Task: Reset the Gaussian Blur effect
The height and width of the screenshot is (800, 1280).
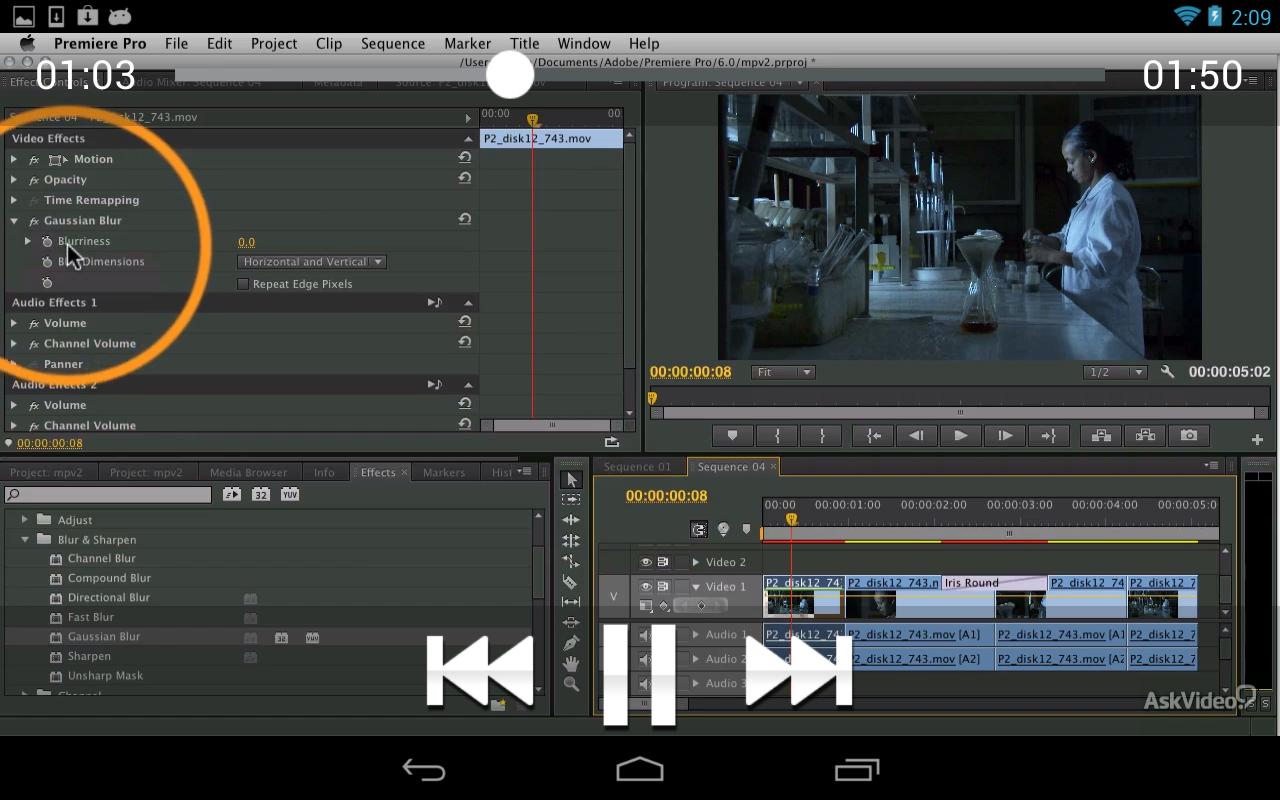Action: (x=465, y=220)
